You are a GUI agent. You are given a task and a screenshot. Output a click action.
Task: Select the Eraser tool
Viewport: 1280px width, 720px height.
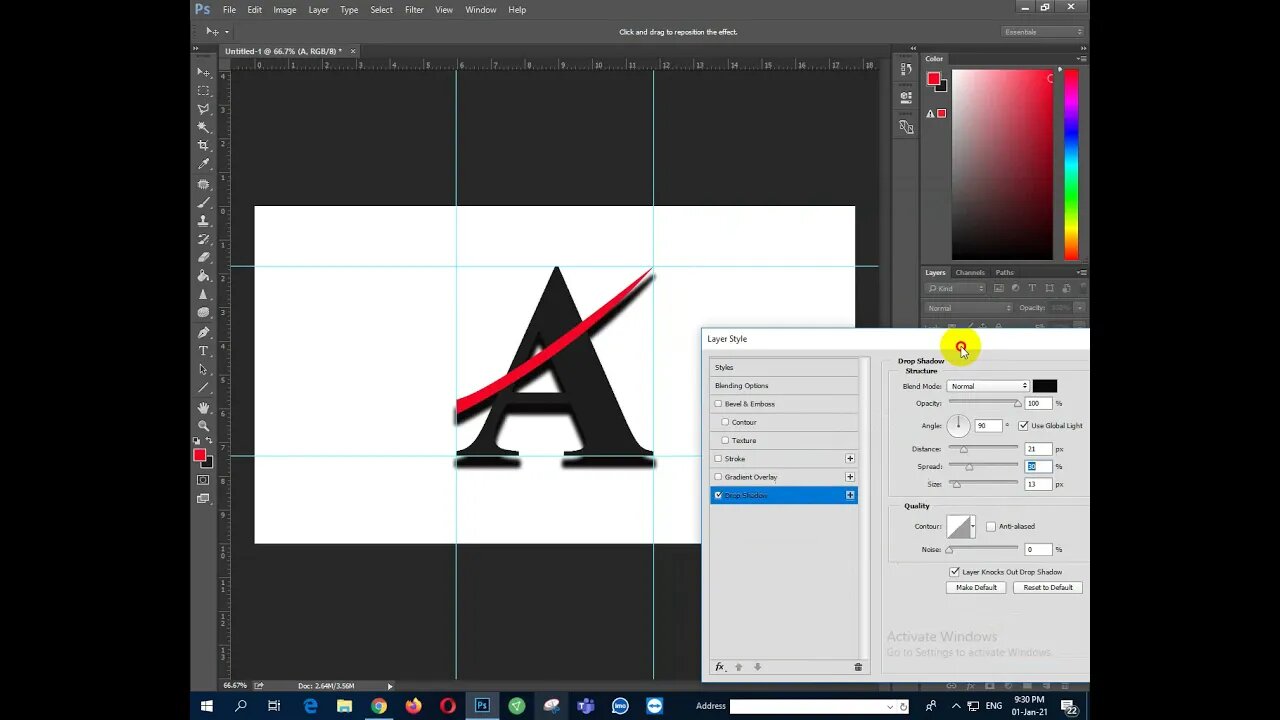point(204,257)
